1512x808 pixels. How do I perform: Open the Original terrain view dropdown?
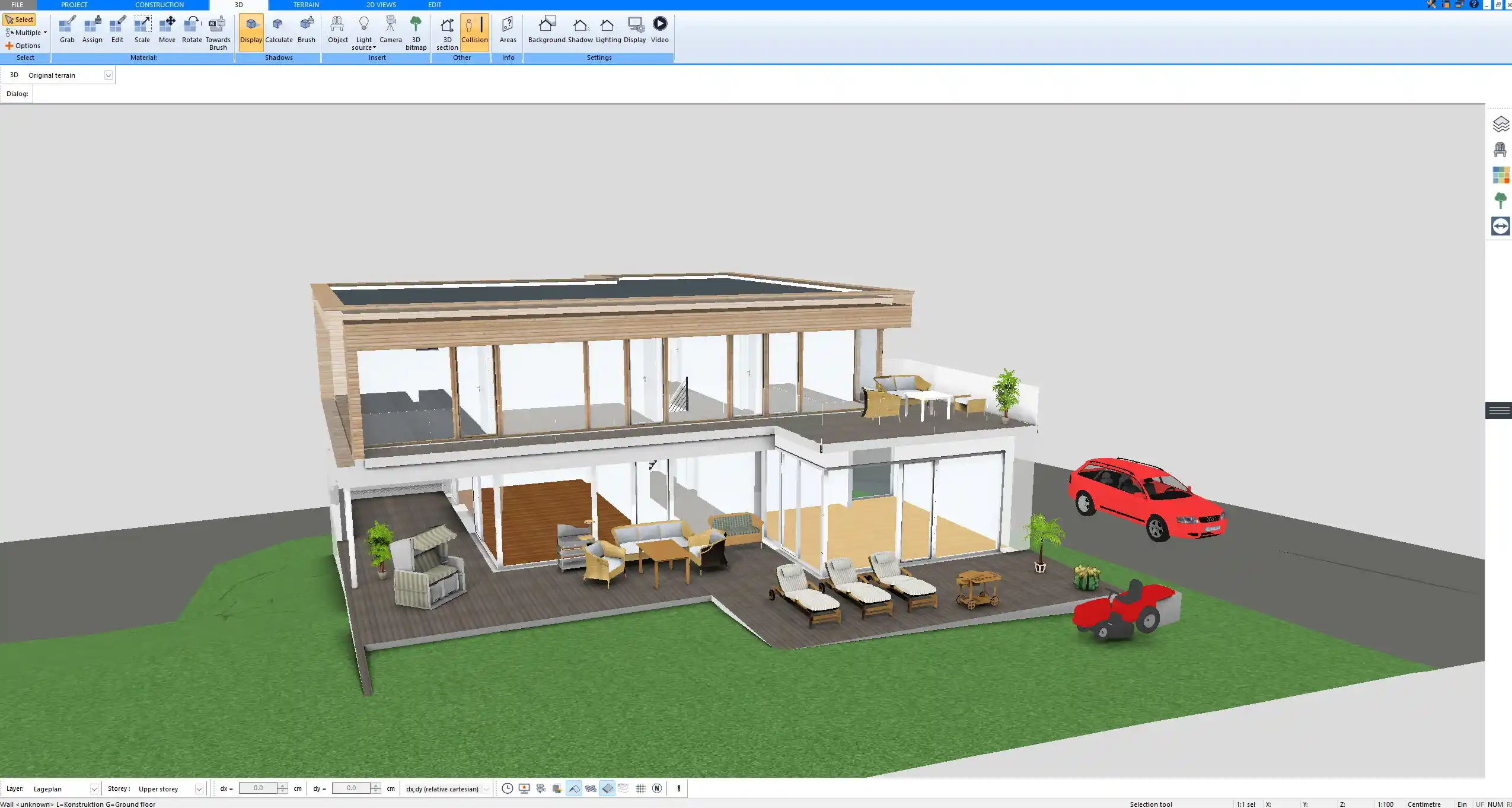[x=108, y=75]
